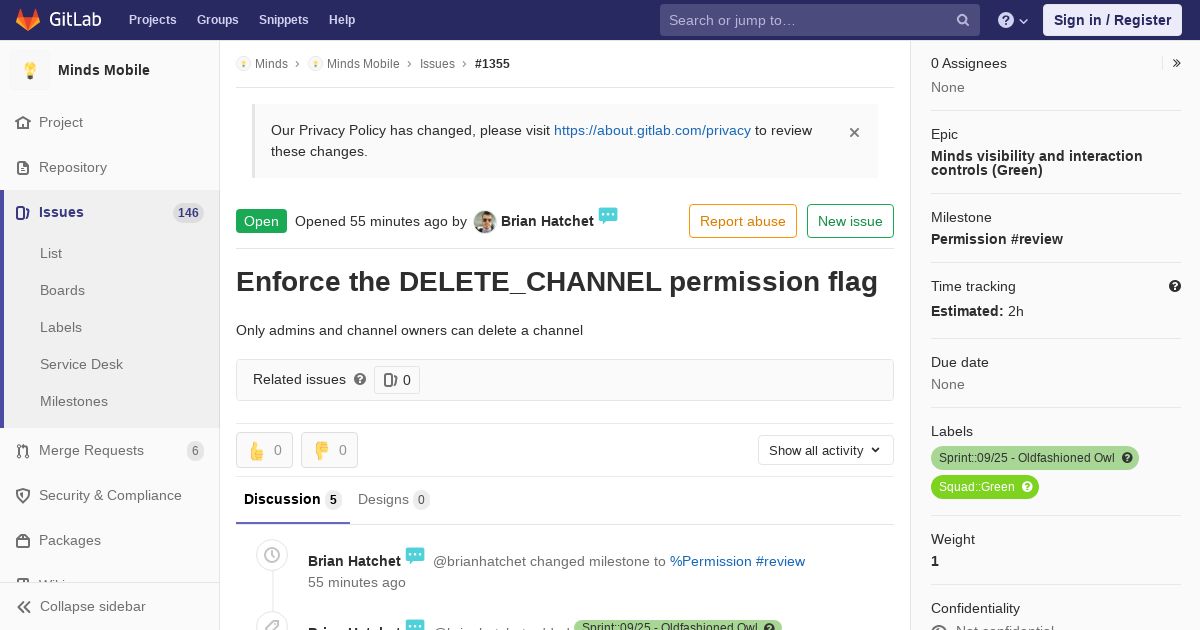This screenshot has width=1200, height=630.
Task: Give thumbs up reaction
Action: pyautogui.click(x=264, y=450)
